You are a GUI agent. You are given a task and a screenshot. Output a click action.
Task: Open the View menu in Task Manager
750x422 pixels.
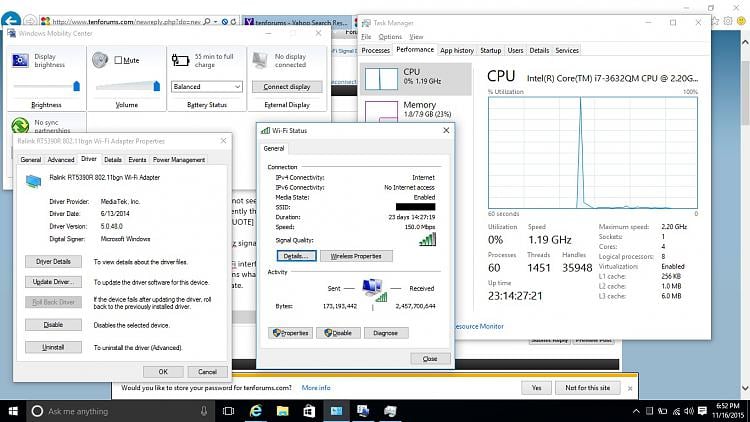[x=416, y=37]
